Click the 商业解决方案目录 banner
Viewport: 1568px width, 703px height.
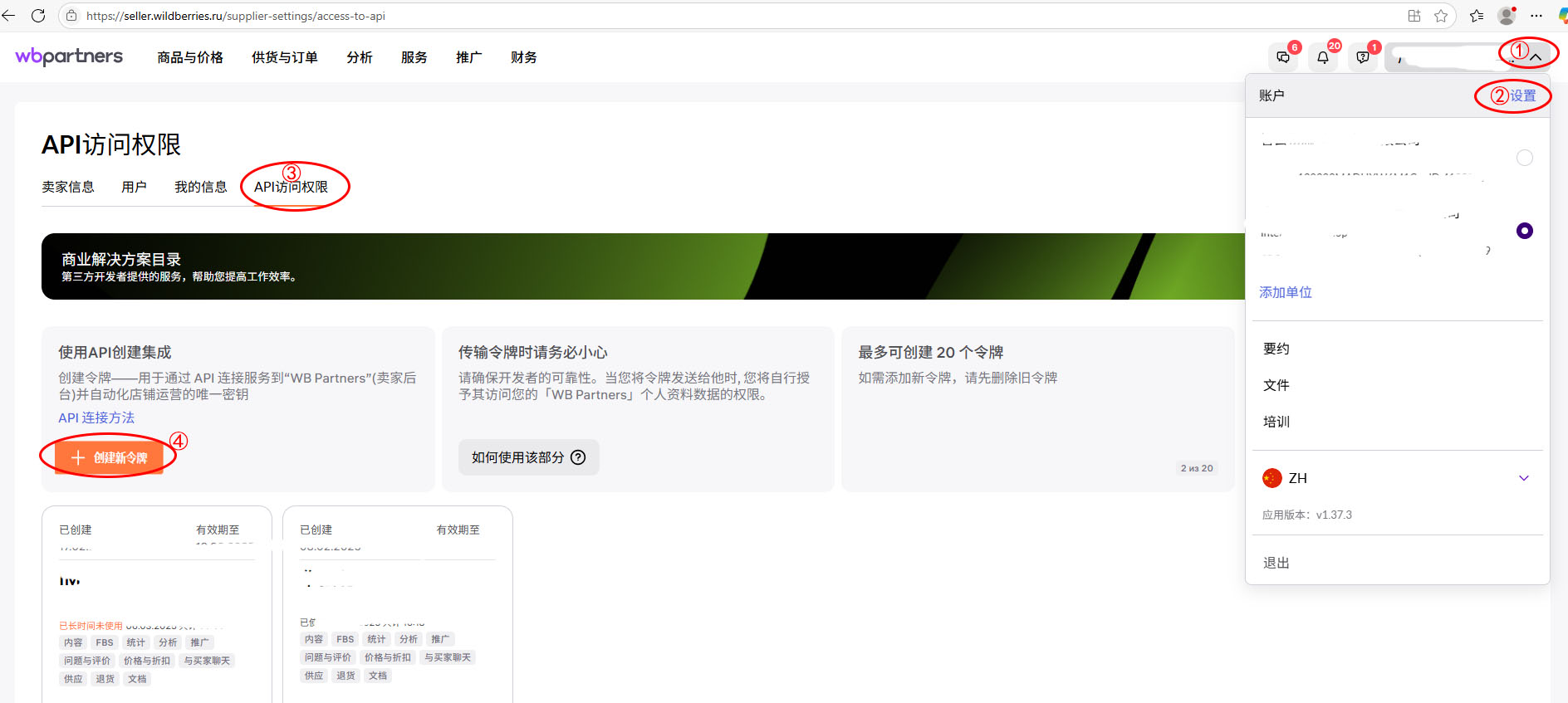pyautogui.click(x=644, y=266)
